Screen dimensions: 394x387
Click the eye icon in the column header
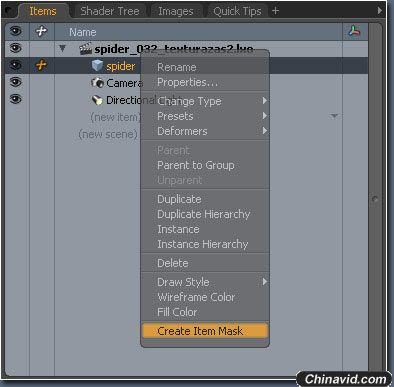[x=16, y=32]
